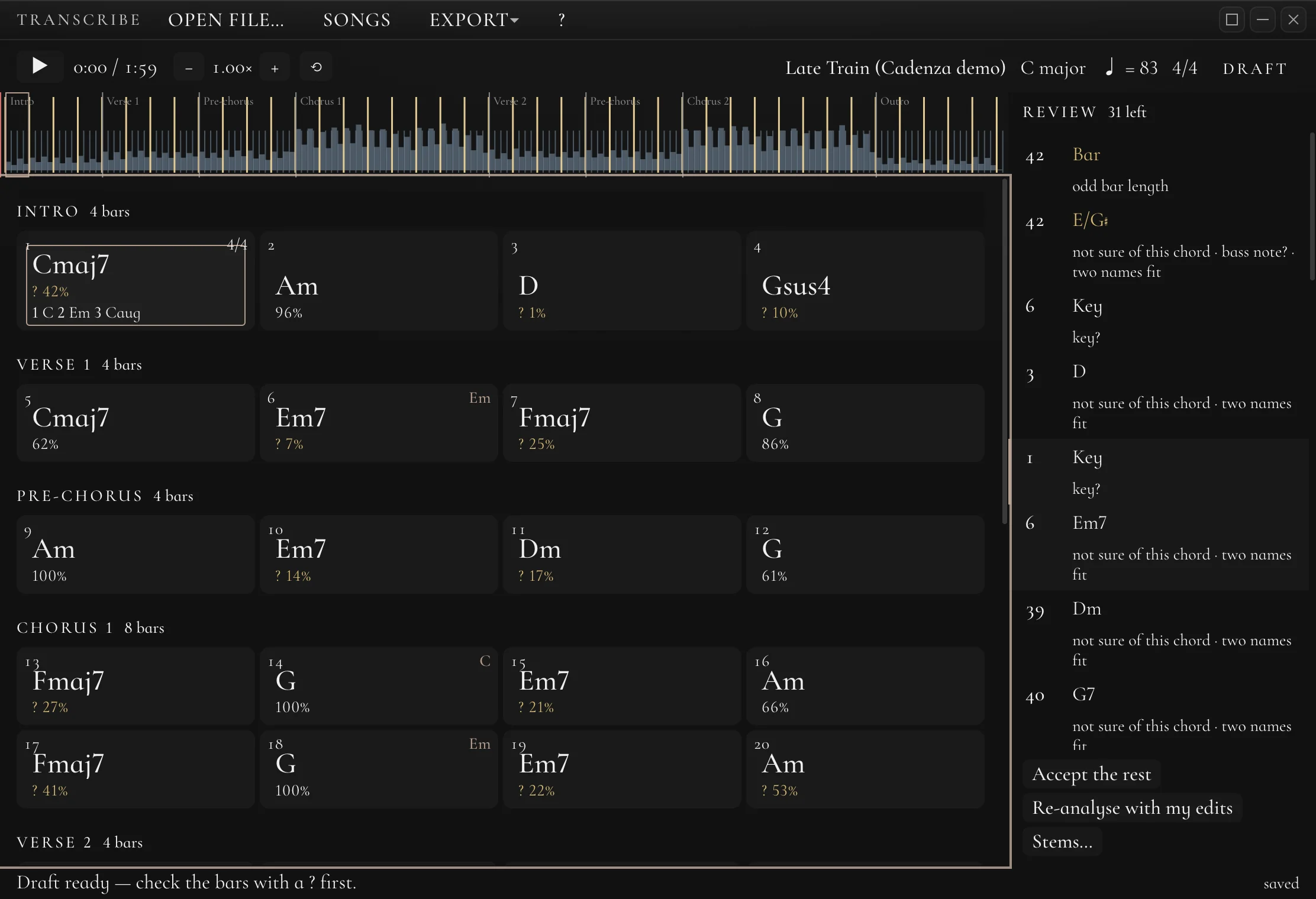Jump to Intro marker on waveform
Viewport: 1316px width, 899px height.
(21, 101)
